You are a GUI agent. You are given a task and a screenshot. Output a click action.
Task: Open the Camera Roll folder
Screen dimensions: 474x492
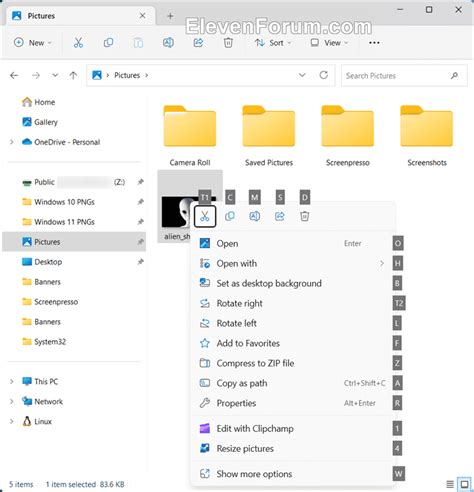pos(190,136)
